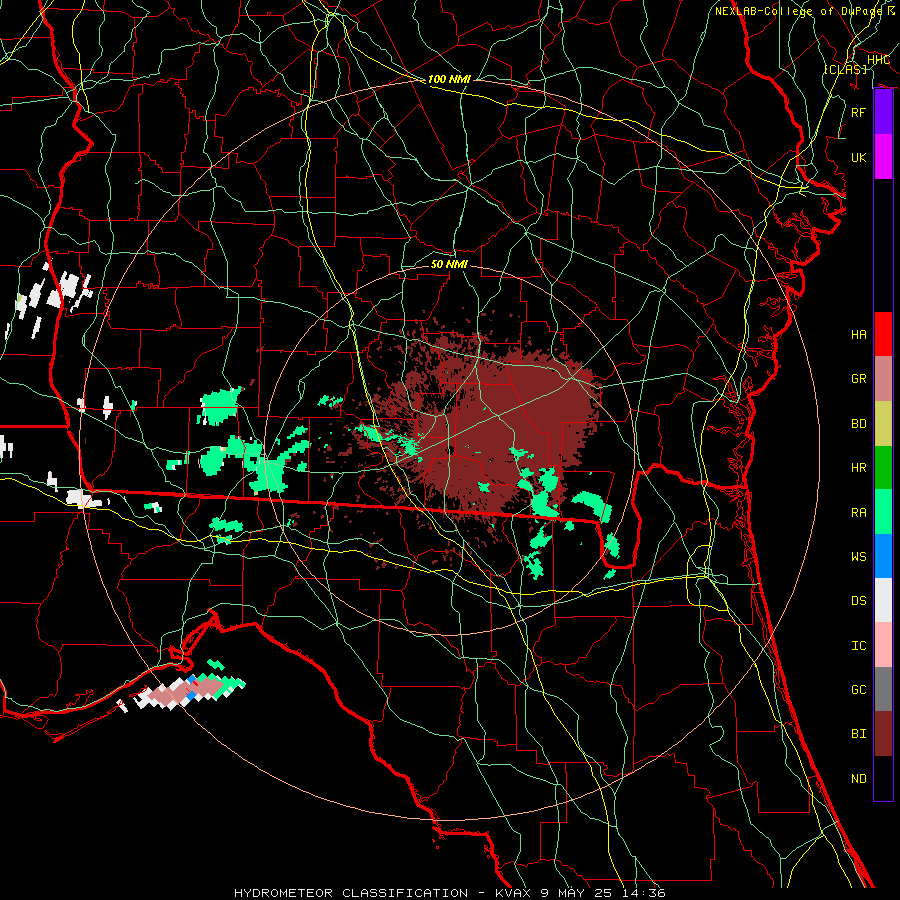Click the 'WS' legend label
Viewport: 900px width, 900px height.
(859, 557)
